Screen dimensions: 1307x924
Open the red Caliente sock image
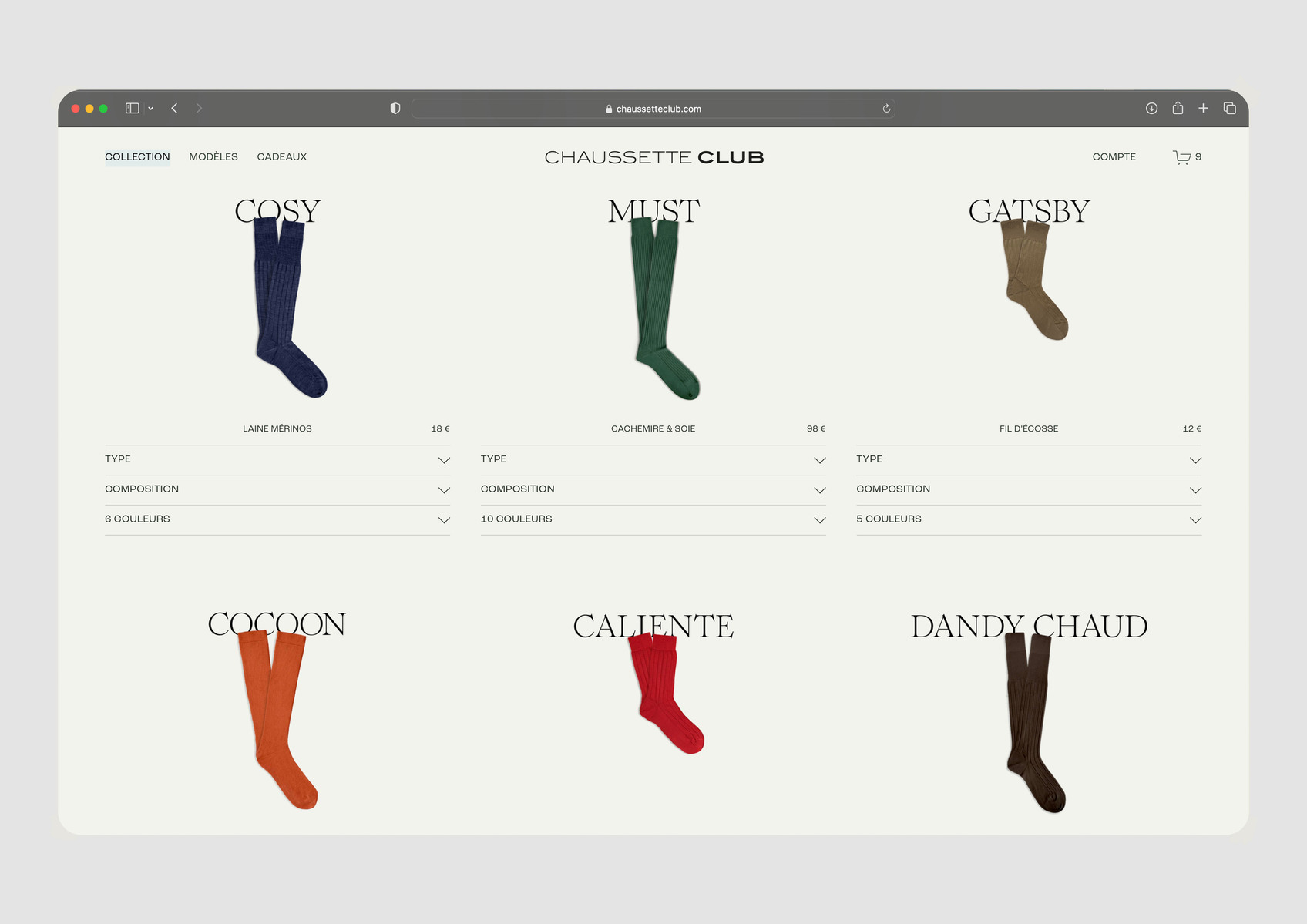[x=666, y=693]
